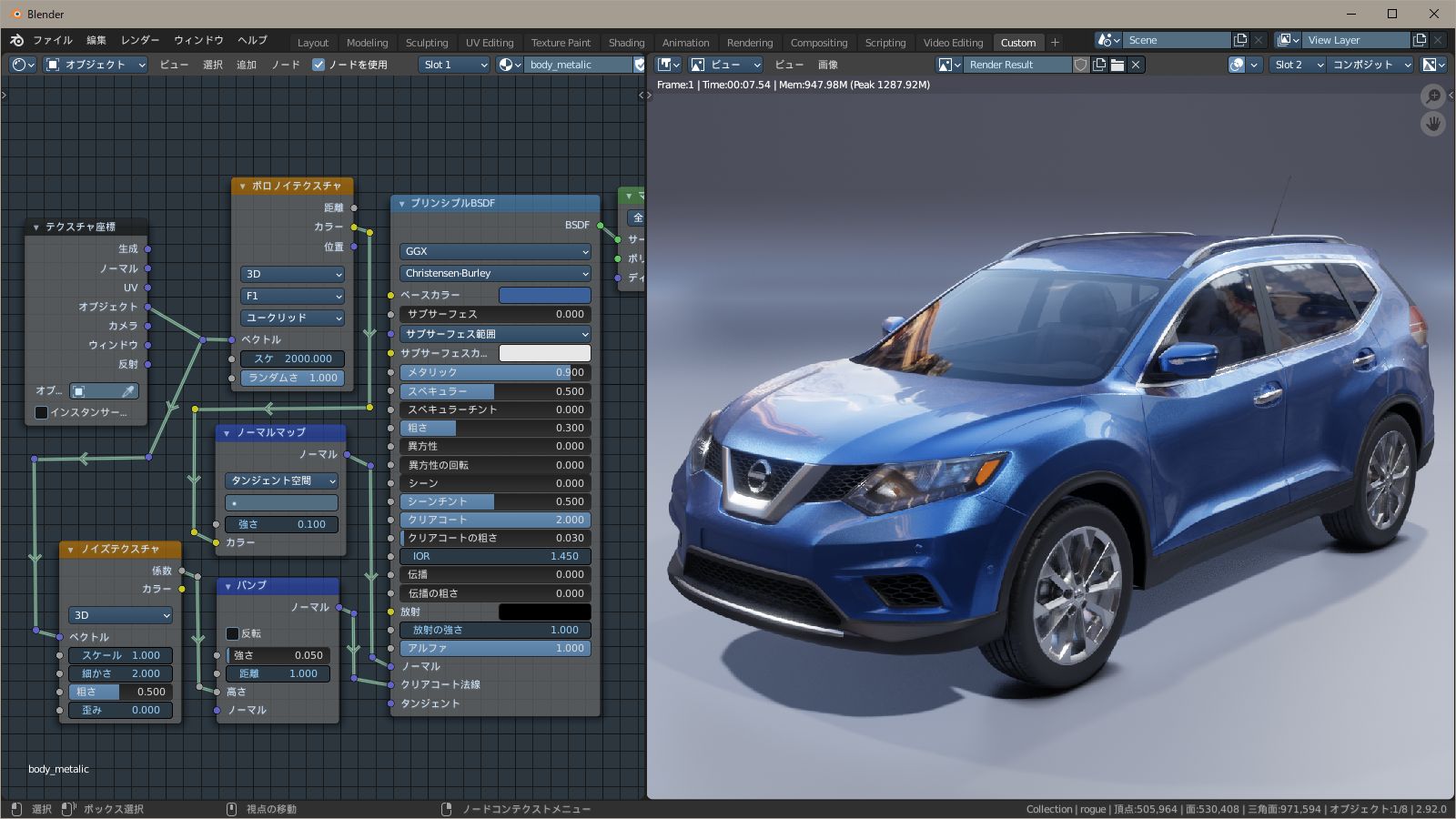Screen dimensions: 1456x819
Task: Open the Slot 2 render slot dropdown
Action: click(x=1298, y=65)
